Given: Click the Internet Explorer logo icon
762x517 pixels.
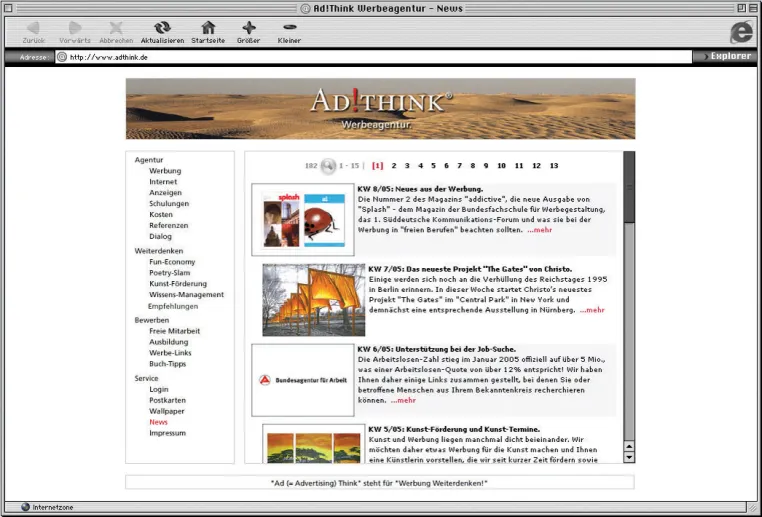Looking at the screenshot, I should [x=742, y=32].
